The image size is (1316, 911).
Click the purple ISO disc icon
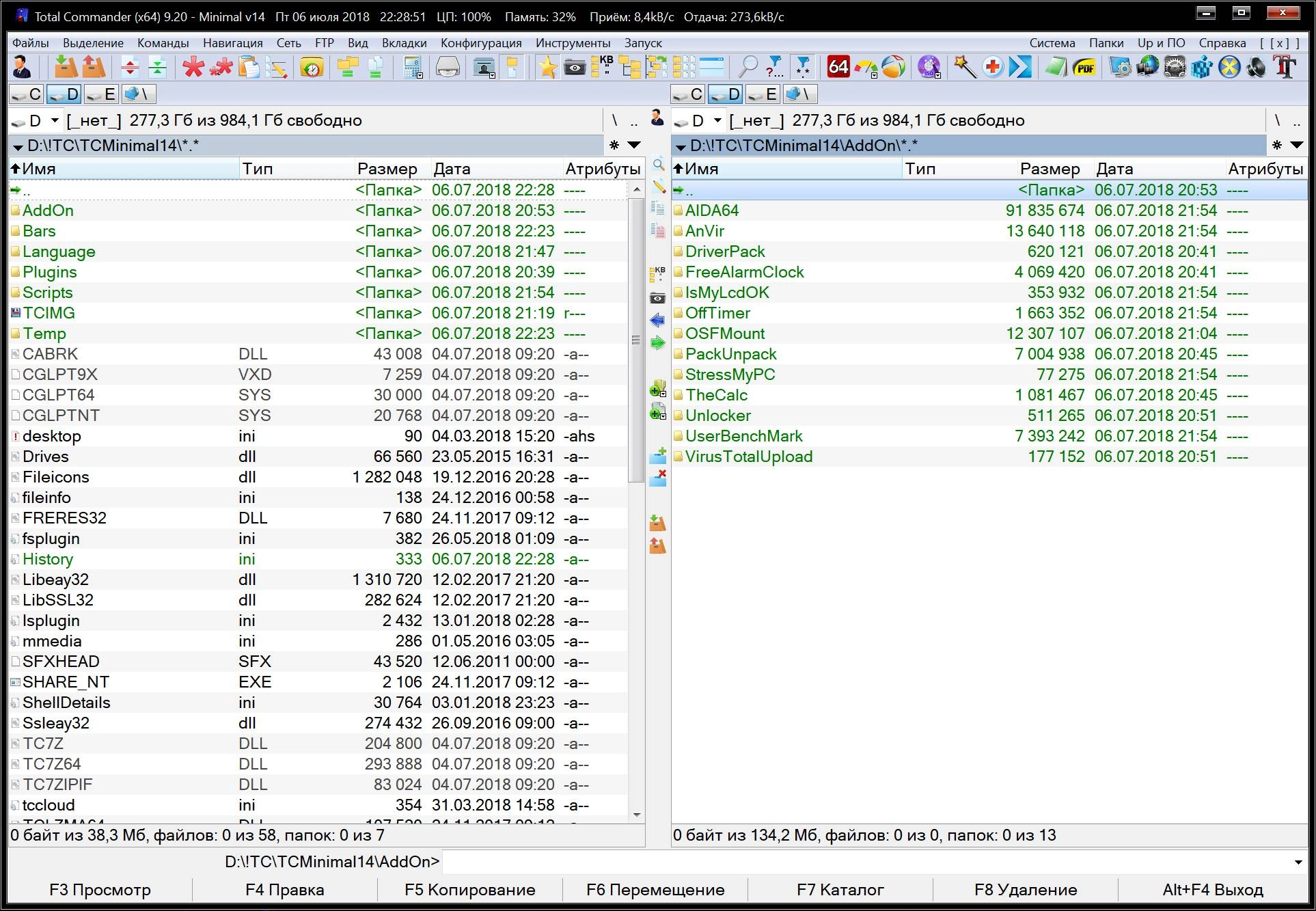click(929, 67)
